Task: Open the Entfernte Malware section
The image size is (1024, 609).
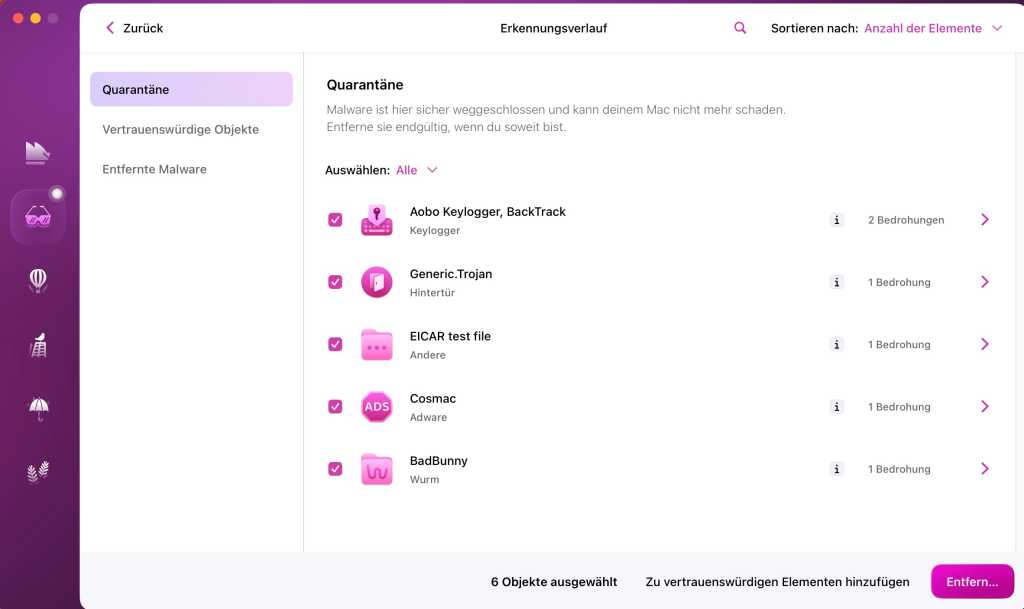Action: 154,169
